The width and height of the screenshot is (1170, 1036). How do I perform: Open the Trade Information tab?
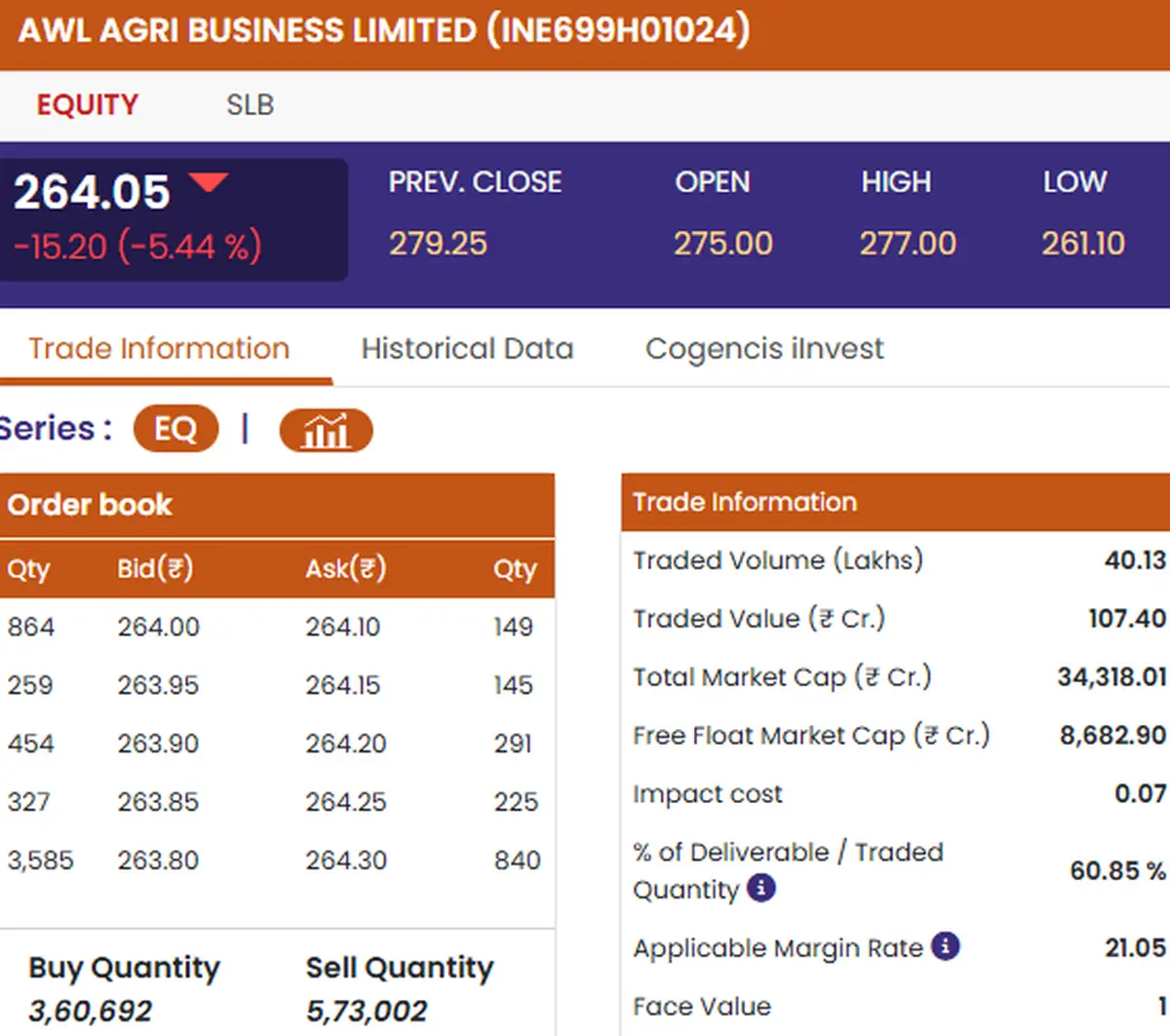159,349
